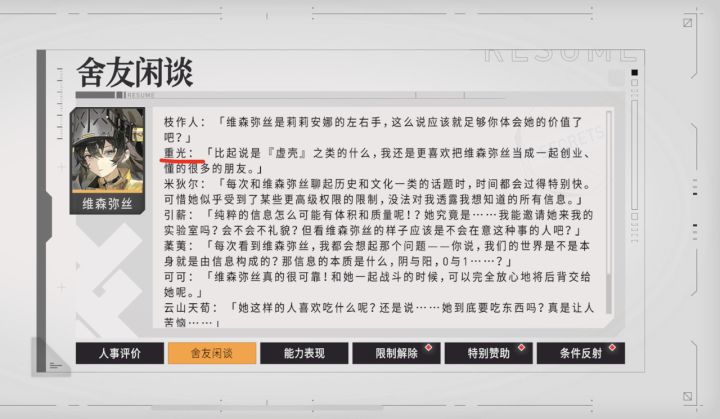Go to the 特别赞助 tab
The width and height of the screenshot is (720, 419).
pyautogui.click(x=489, y=353)
